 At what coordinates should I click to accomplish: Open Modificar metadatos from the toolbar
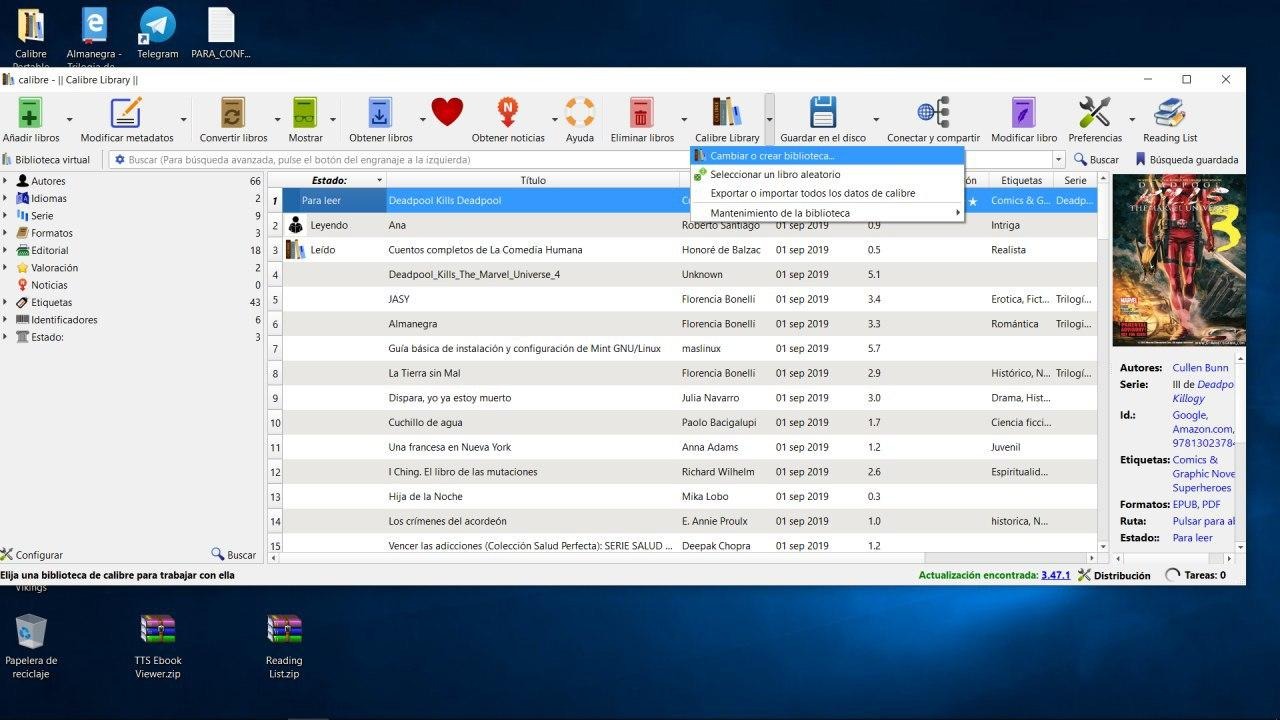coord(126,112)
